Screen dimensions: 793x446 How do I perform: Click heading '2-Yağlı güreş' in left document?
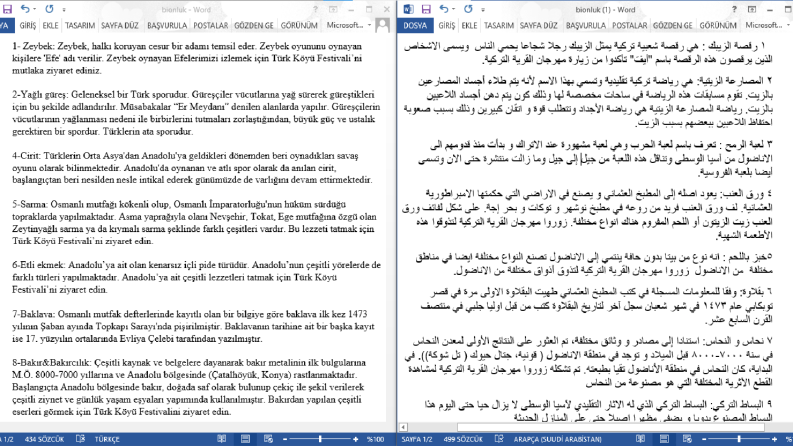pos(39,95)
